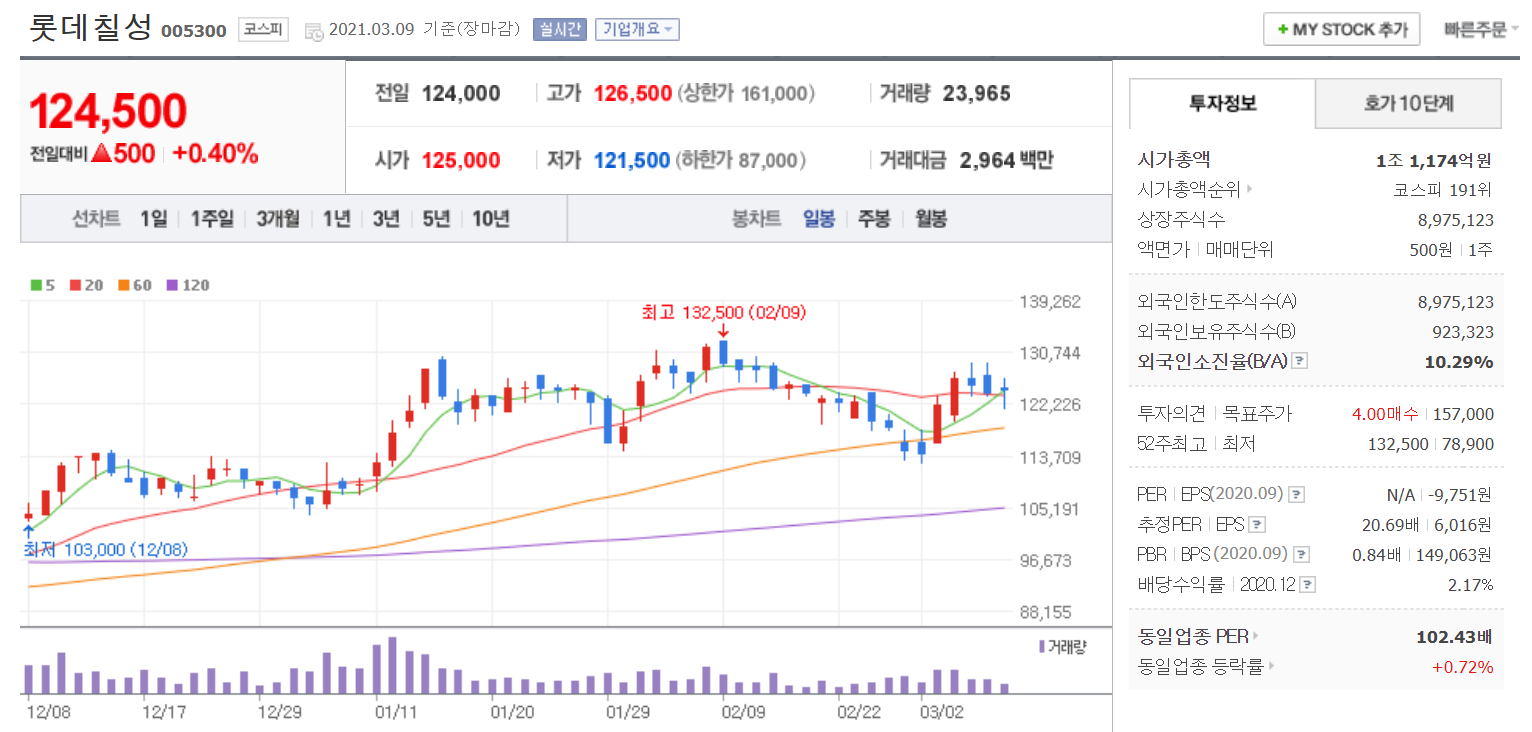
Task: Click the 거래량 value 23,965
Action: 976,94
